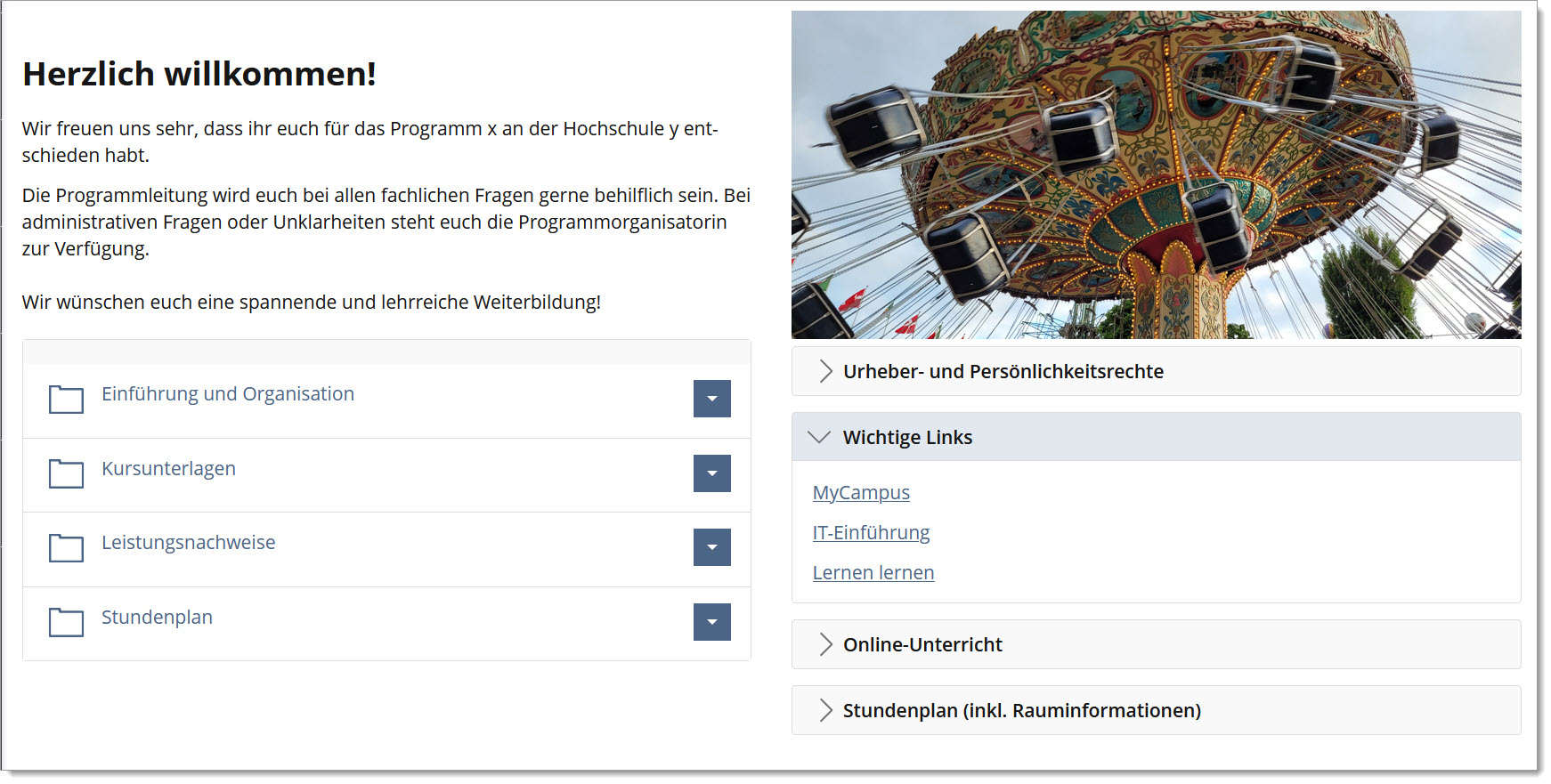
Task: Click the folder icon beside Leistungsnachweise
Action: (x=66, y=548)
